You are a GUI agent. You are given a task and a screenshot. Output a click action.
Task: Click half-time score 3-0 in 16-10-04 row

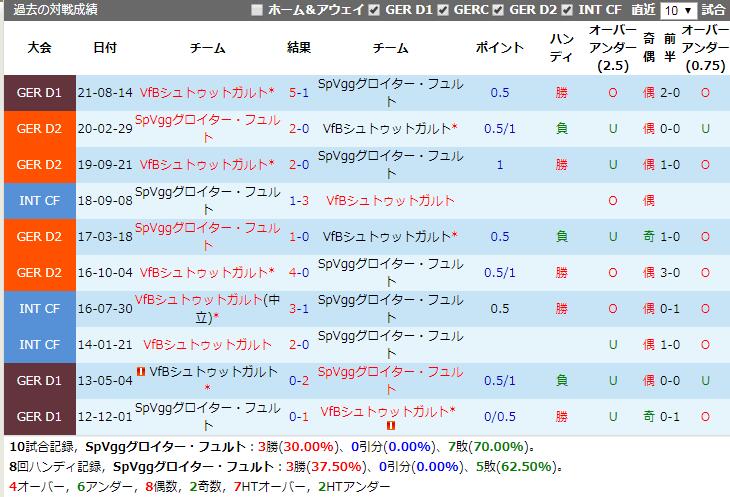point(670,272)
